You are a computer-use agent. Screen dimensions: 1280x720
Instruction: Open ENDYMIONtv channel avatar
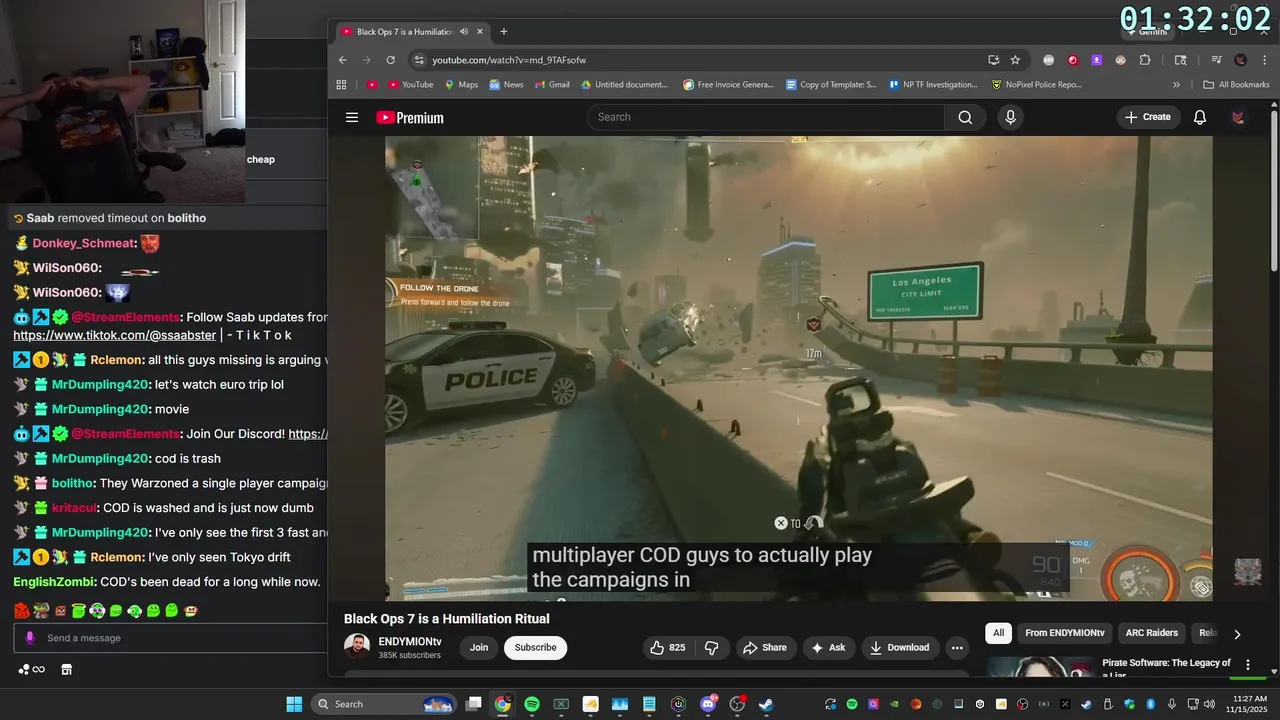[357, 647]
